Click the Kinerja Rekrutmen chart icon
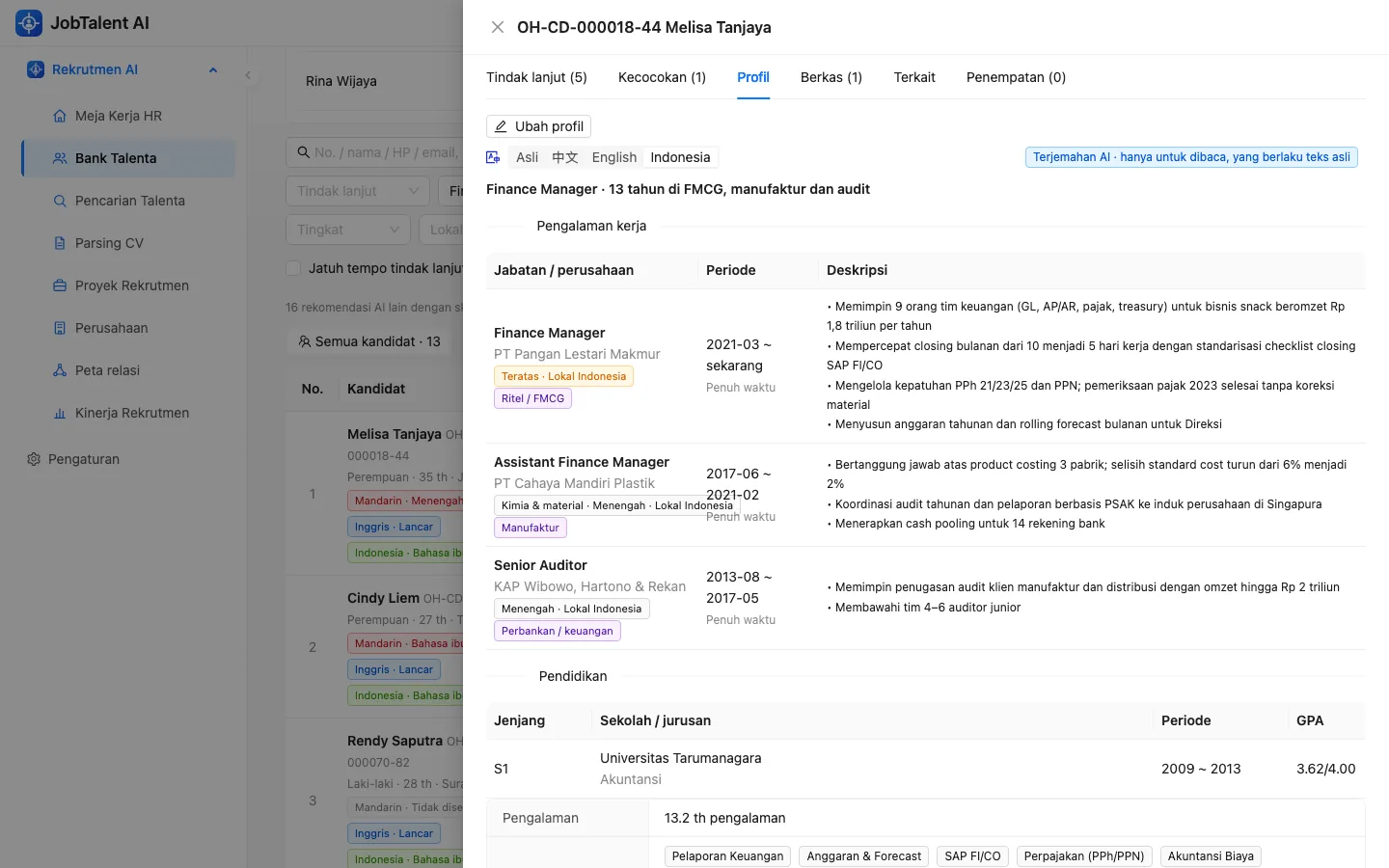Viewport: 1389px width, 868px height. click(60, 413)
